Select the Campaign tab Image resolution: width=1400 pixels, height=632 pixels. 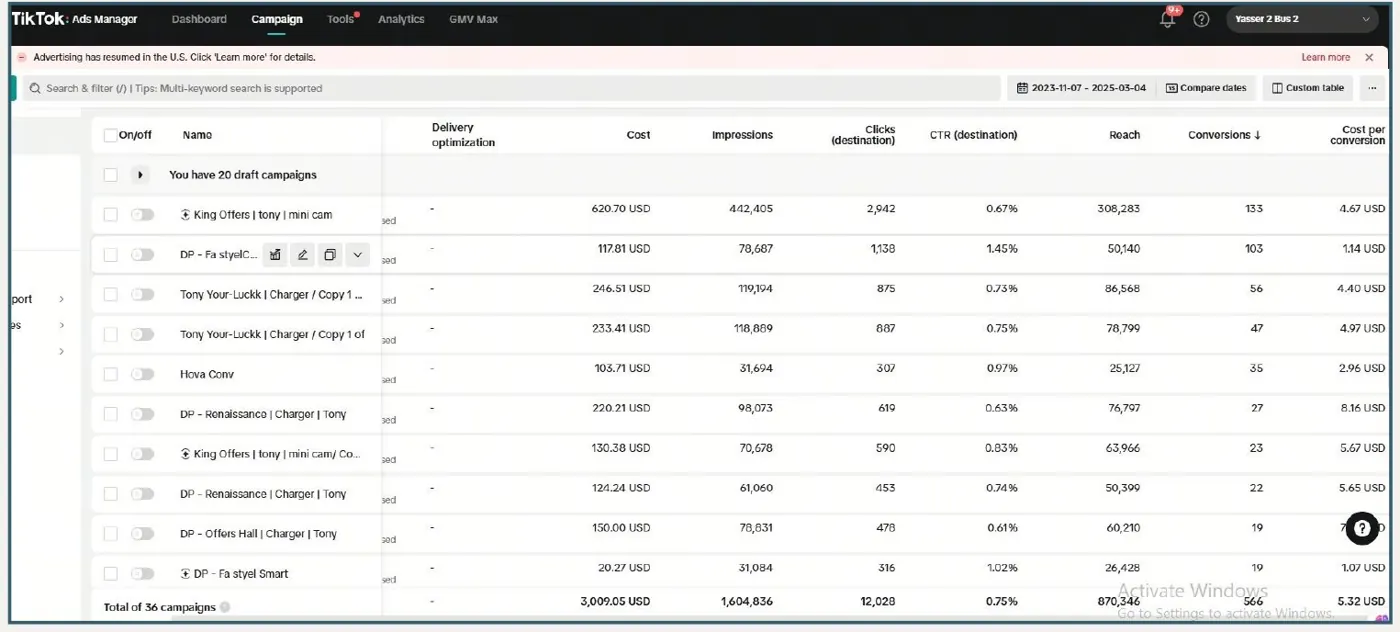pyautogui.click(x=277, y=19)
